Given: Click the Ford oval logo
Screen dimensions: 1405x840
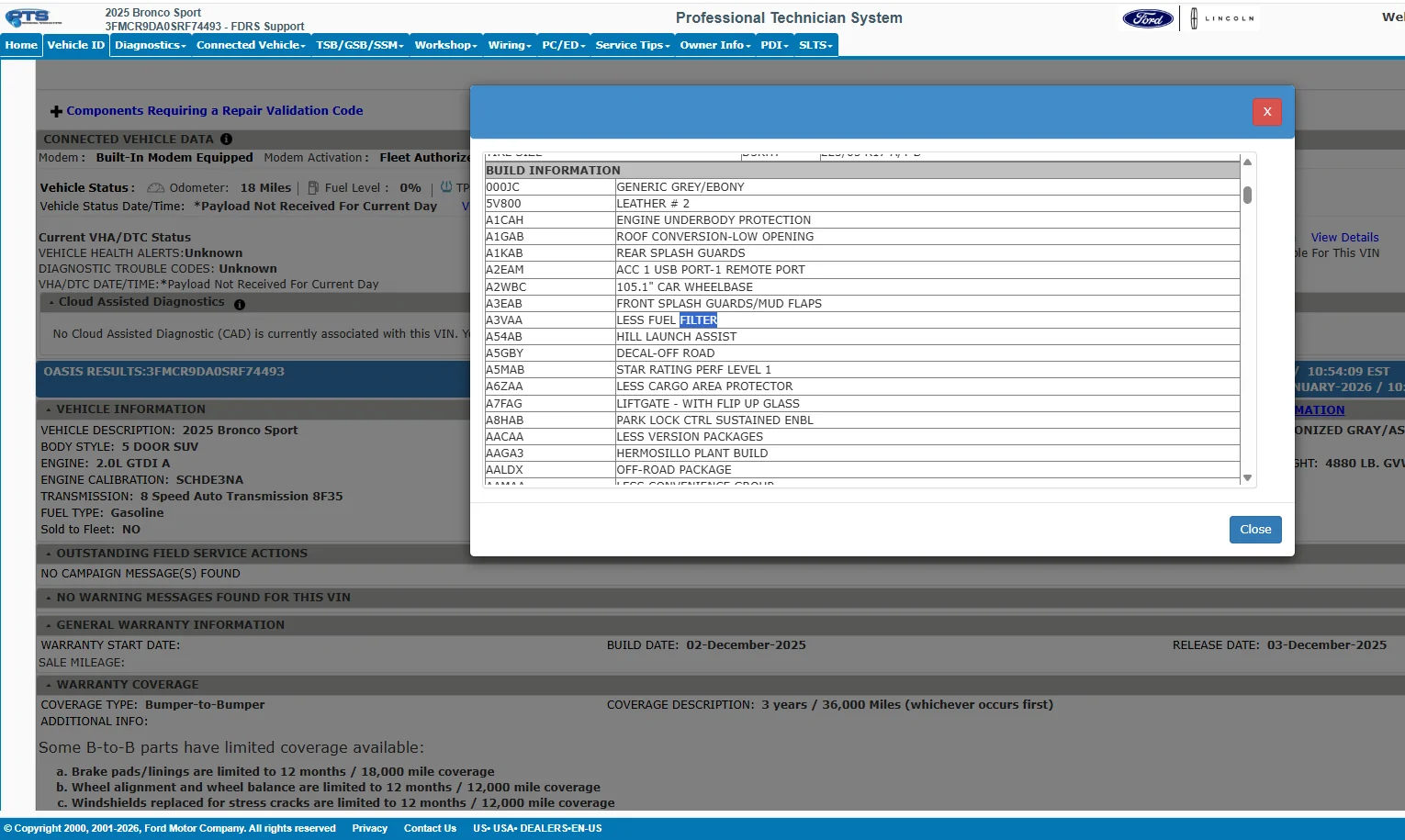Looking at the screenshot, I should (1147, 18).
